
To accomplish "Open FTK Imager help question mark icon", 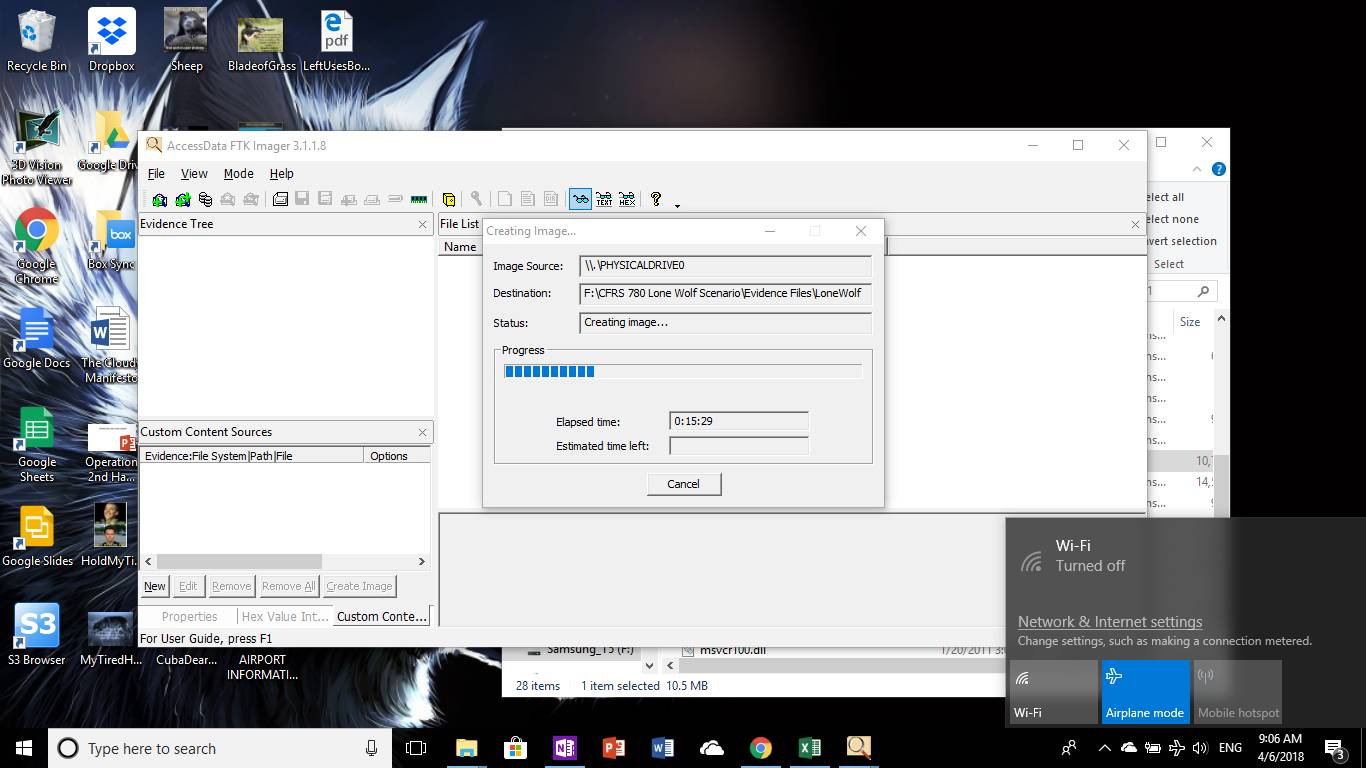I will pos(656,199).
